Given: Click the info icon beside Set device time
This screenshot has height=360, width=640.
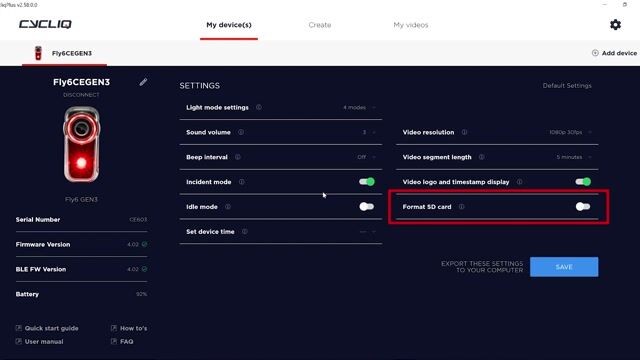Looking at the screenshot, I should click(x=244, y=231).
